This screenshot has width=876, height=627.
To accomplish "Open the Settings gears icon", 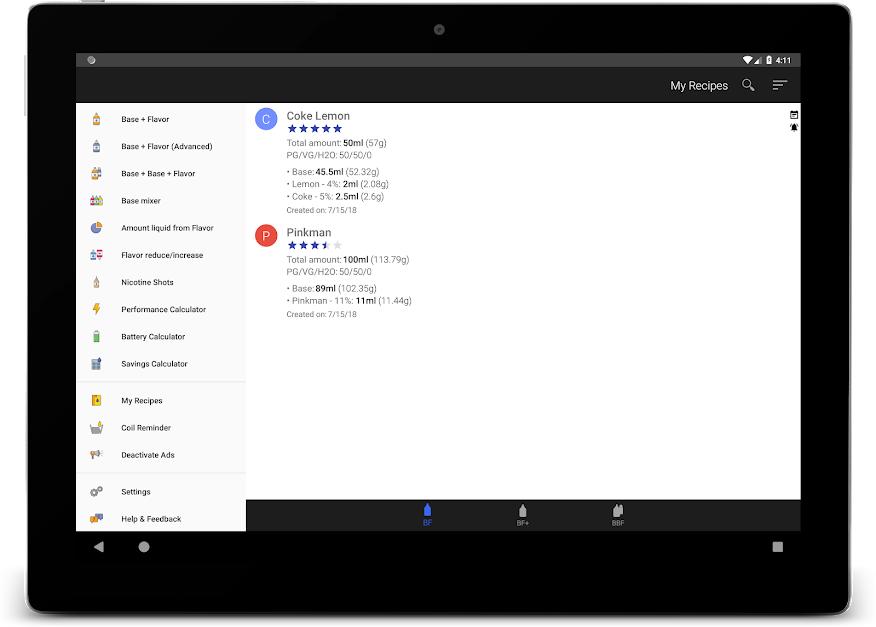I will pyautogui.click(x=96, y=491).
